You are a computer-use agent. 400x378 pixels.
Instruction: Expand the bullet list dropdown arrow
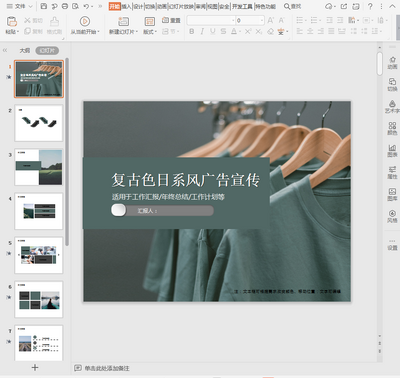(306, 20)
